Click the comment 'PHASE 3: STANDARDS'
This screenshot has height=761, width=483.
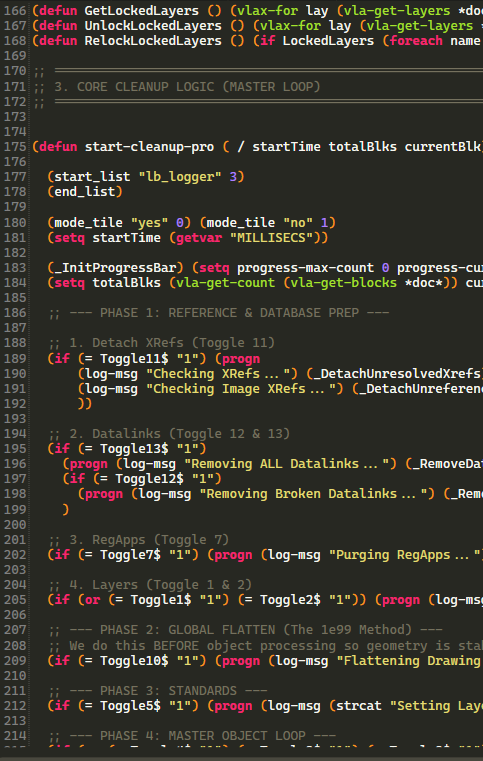tap(168, 691)
